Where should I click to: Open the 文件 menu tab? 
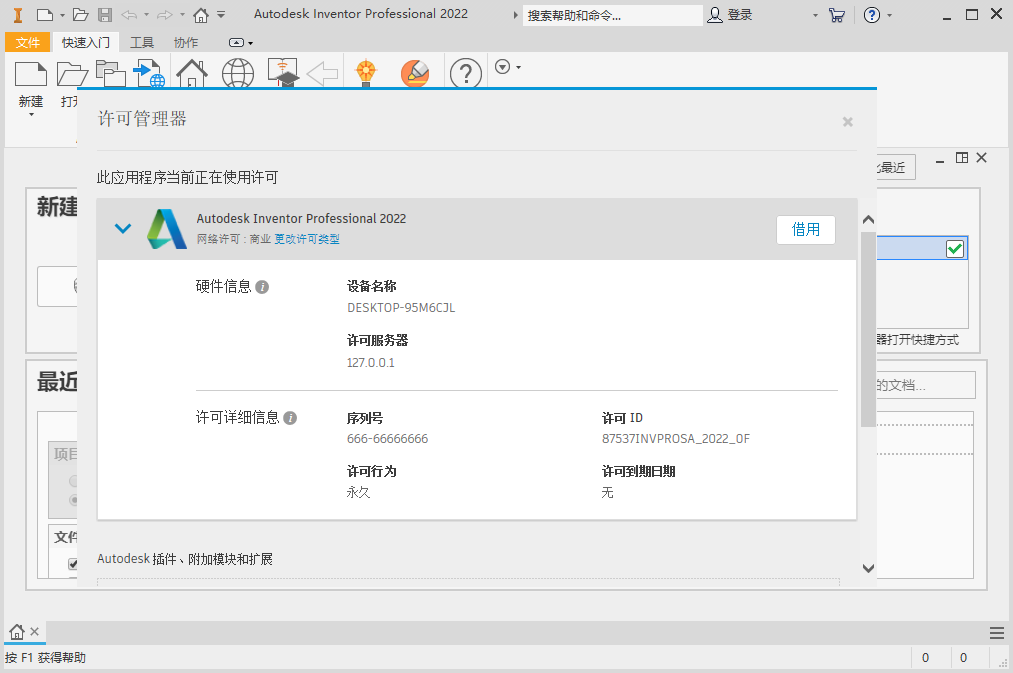click(28, 42)
